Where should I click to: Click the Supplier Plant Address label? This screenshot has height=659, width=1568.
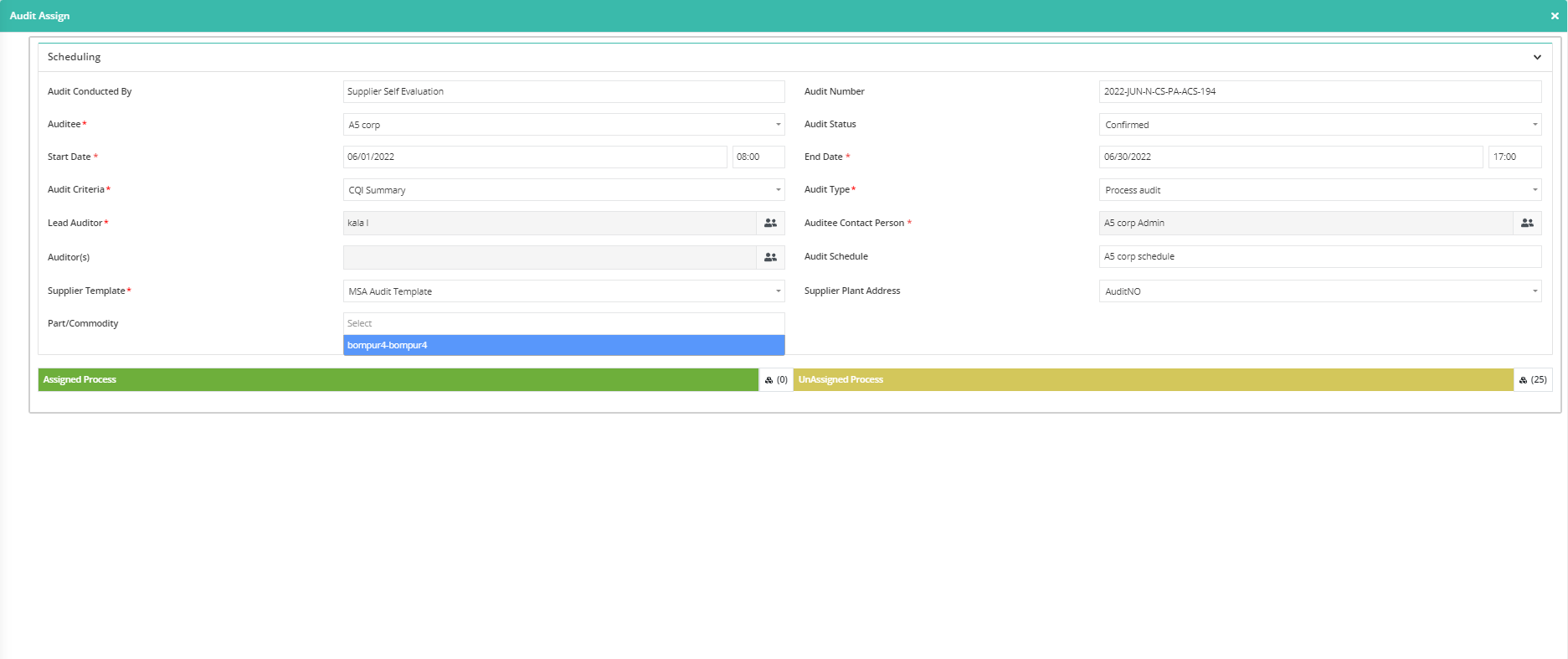pyautogui.click(x=852, y=291)
